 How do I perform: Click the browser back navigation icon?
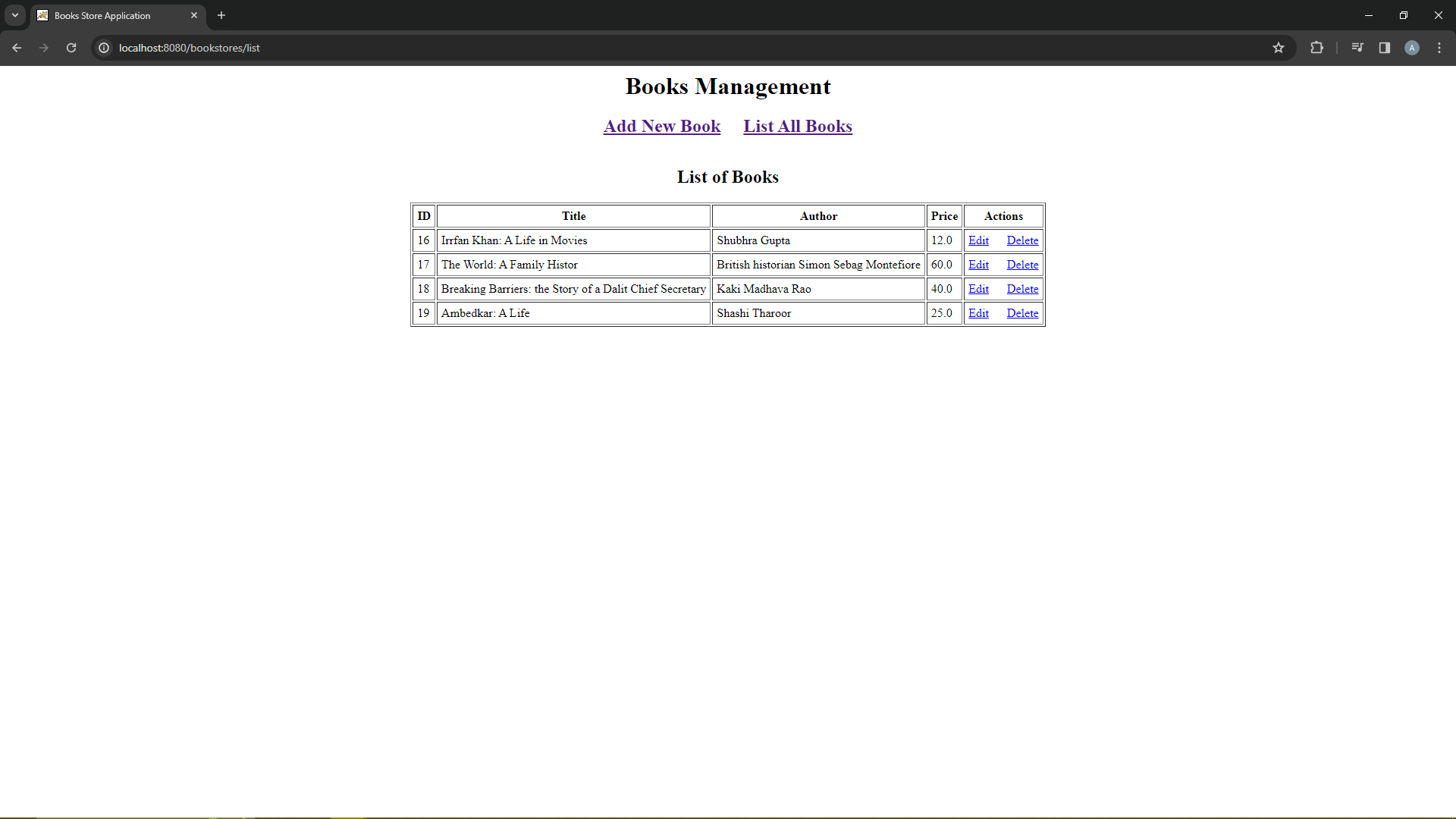click(x=17, y=48)
